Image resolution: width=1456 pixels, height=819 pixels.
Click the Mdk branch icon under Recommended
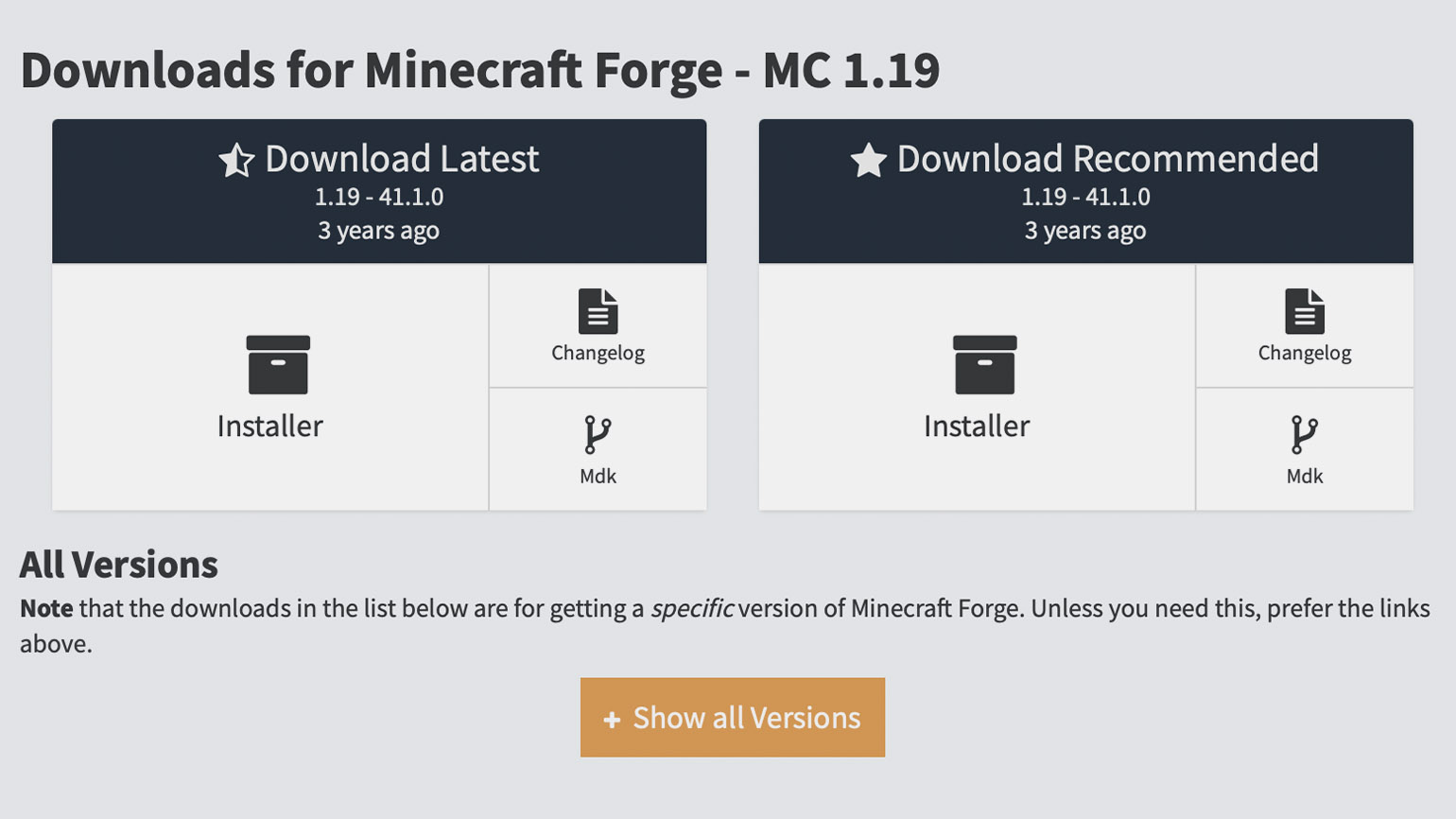[x=1304, y=434]
